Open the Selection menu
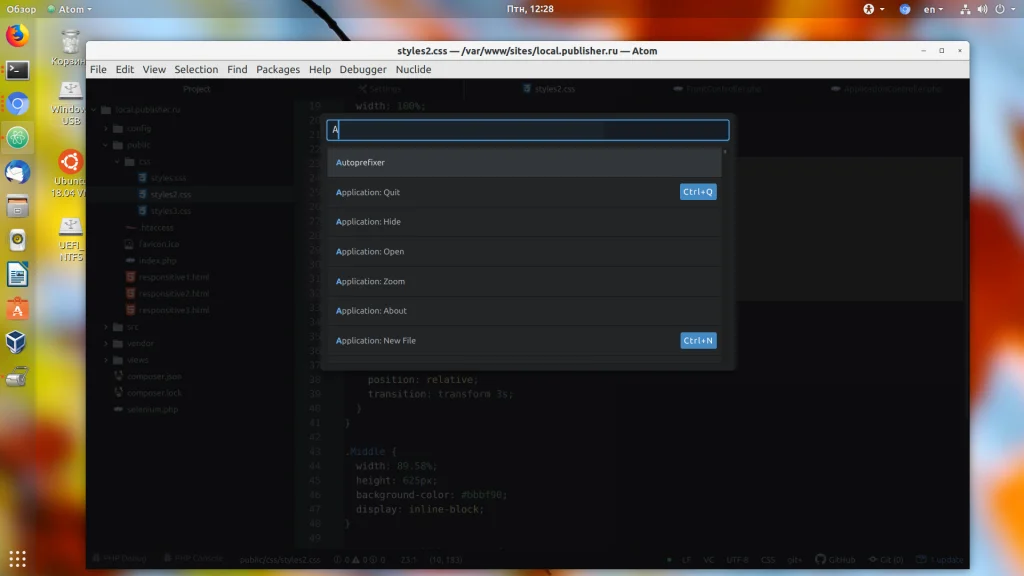Viewport: 1024px width, 576px height. [196, 69]
